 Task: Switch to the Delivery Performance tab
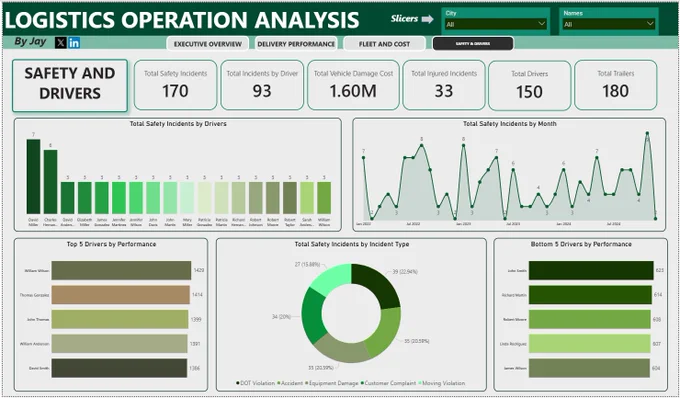tap(296, 44)
